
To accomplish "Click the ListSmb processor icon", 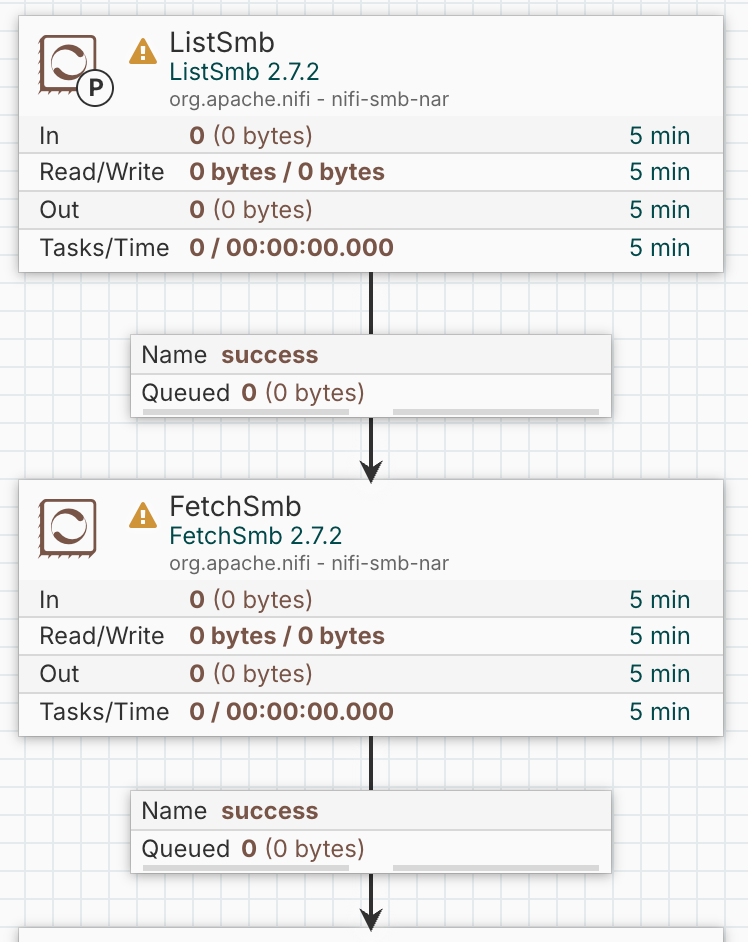I will [67, 64].
